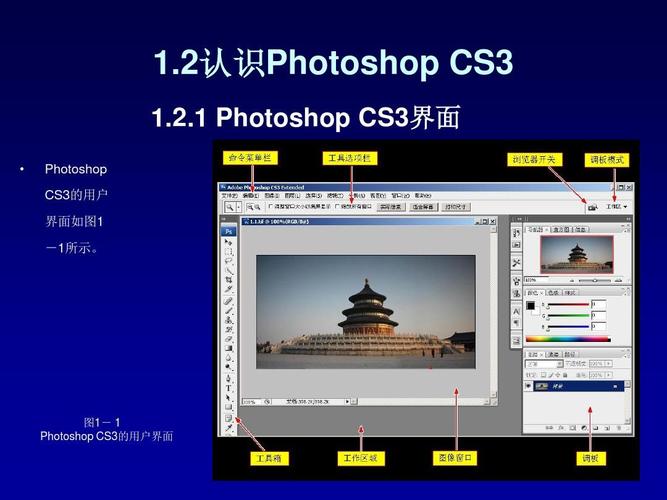Select the Eyedropper tool
Viewport: 667px width, 500px height.
[228, 428]
